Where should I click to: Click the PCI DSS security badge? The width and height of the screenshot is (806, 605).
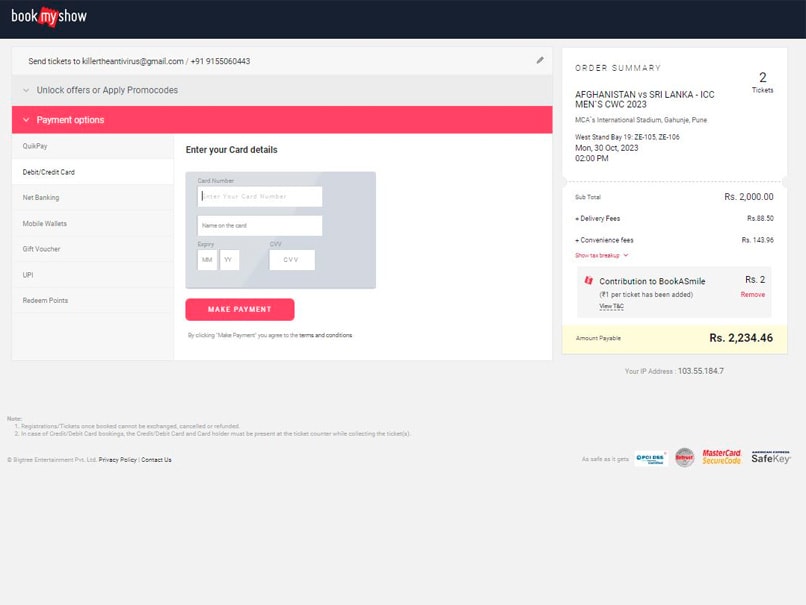click(x=650, y=458)
